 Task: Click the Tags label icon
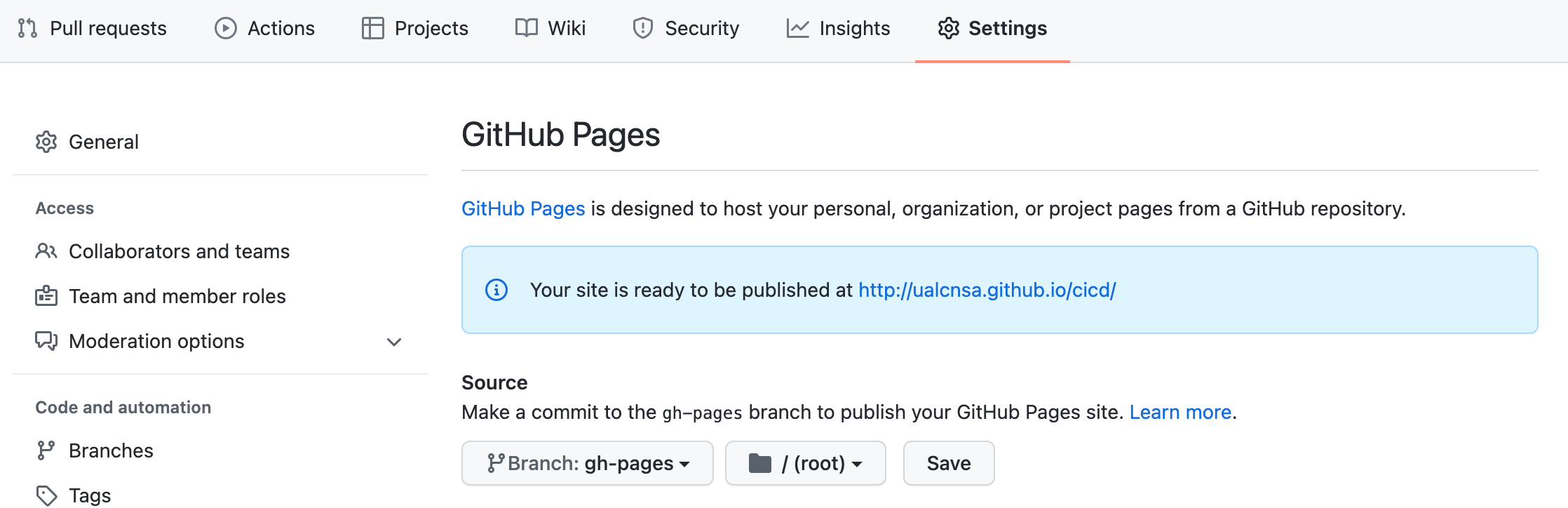(46, 495)
